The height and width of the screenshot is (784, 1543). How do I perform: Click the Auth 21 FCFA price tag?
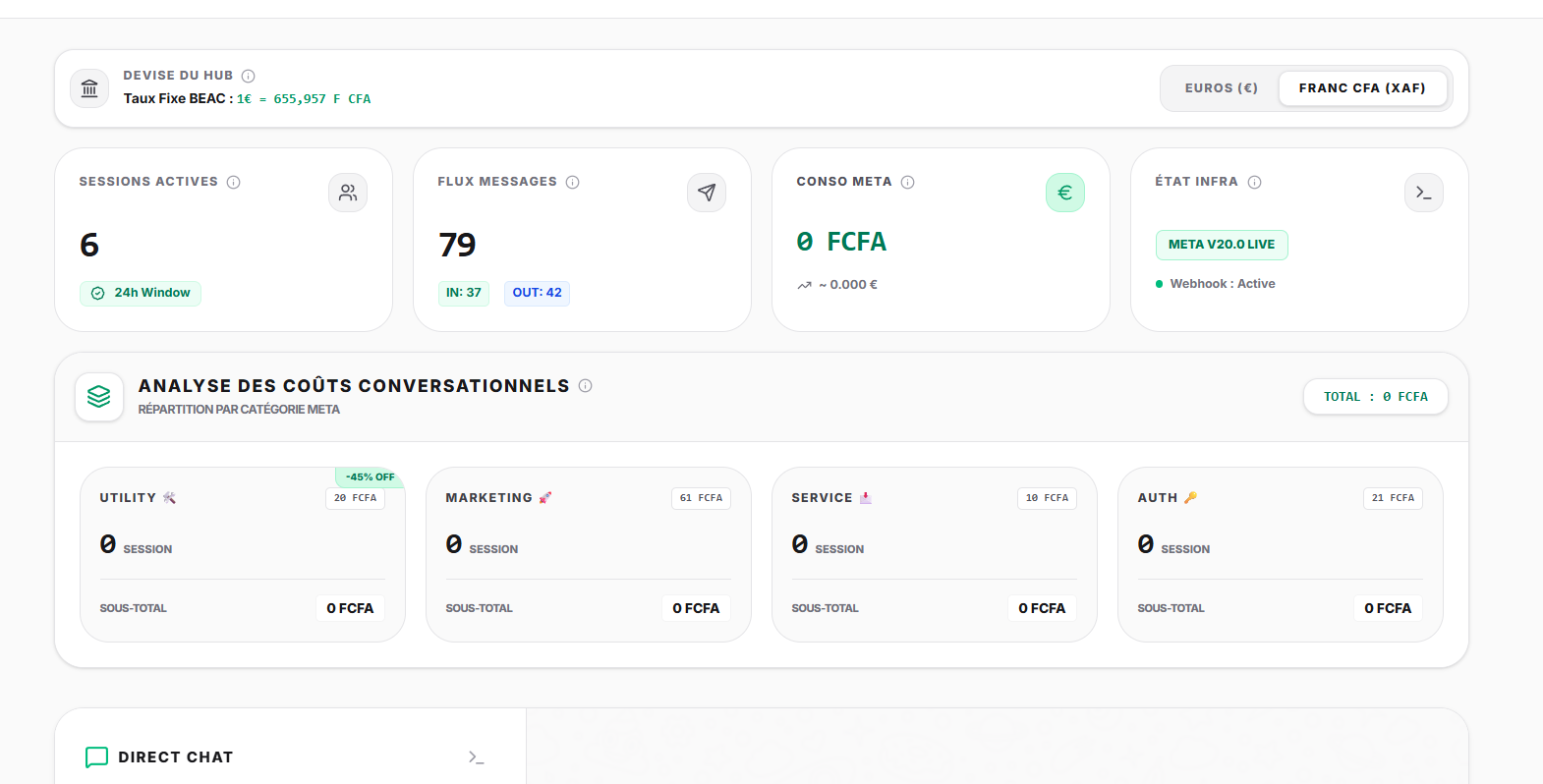coord(1393,498)
